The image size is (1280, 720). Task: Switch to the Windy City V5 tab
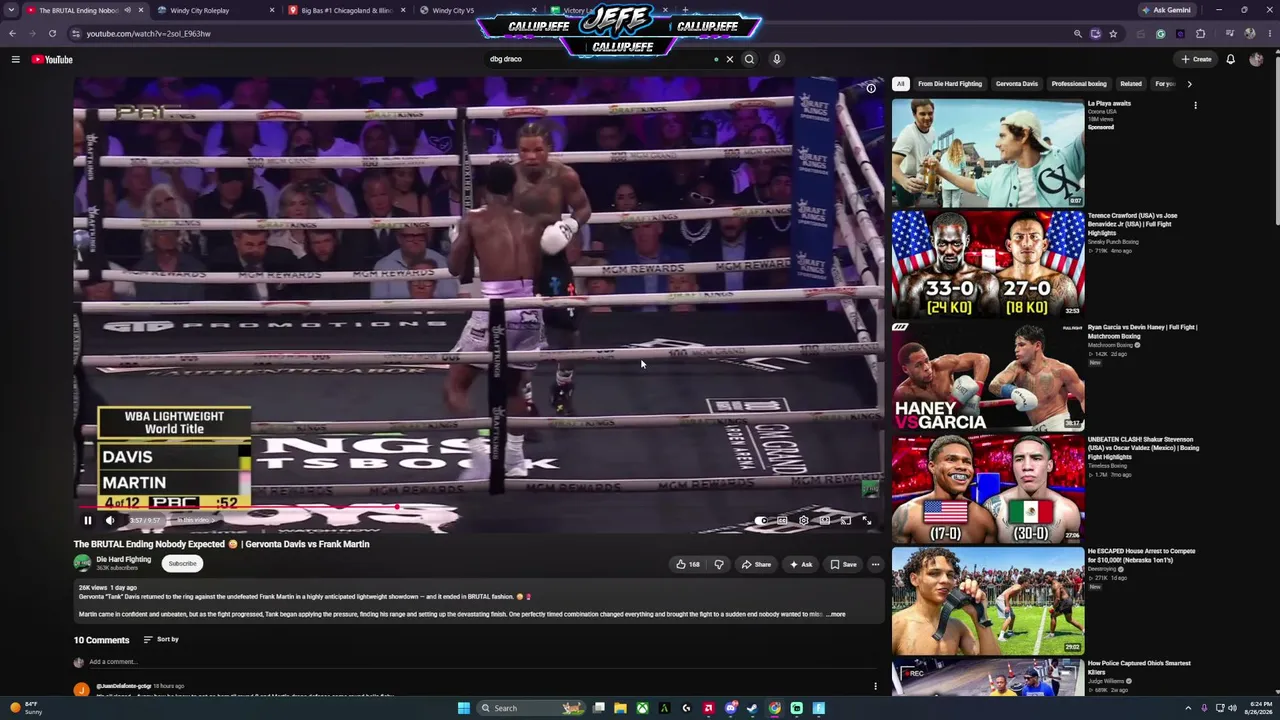coord(475,10)
